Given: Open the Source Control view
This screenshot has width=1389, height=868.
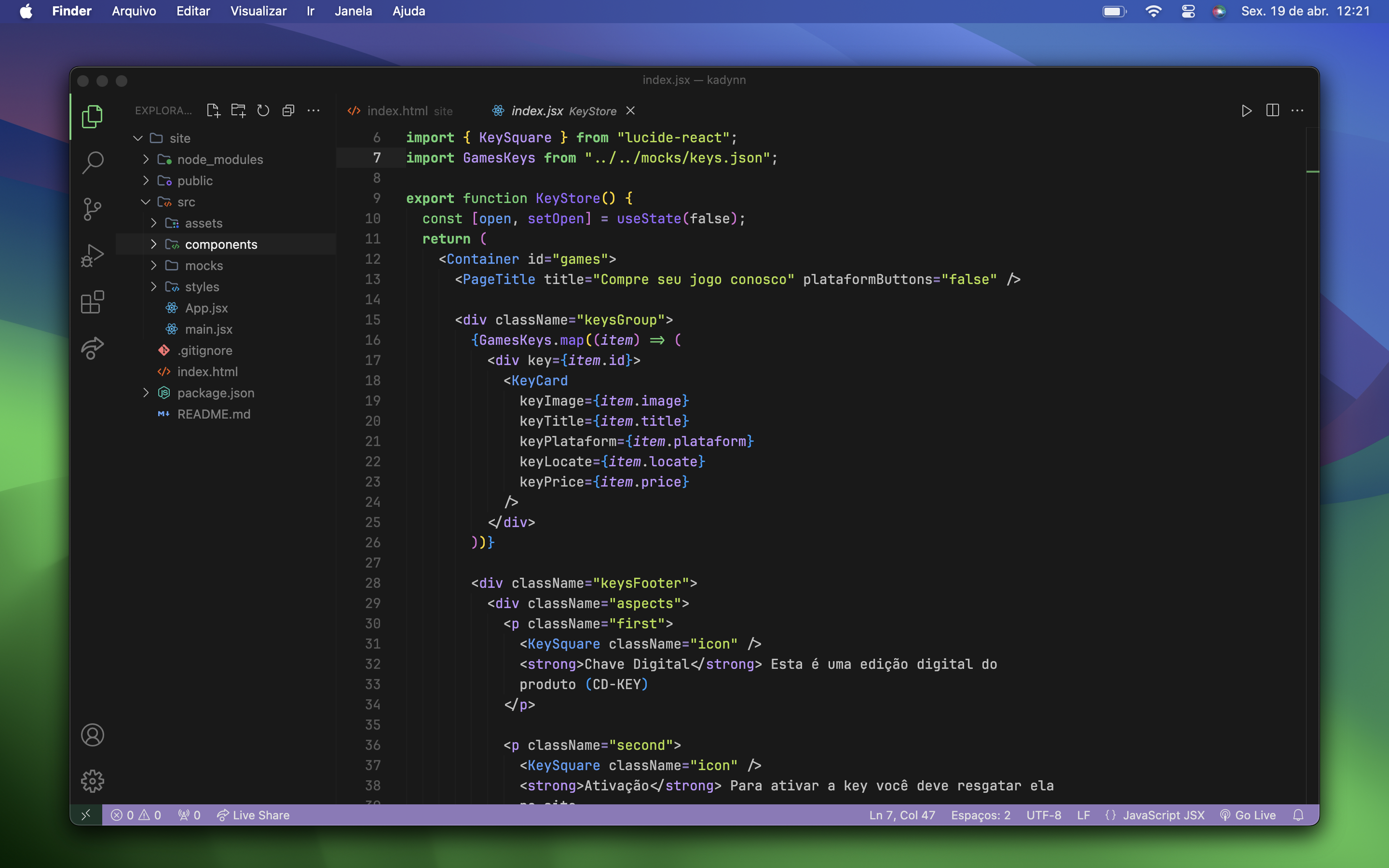Looking at the screenshot, I should [93, 209].
